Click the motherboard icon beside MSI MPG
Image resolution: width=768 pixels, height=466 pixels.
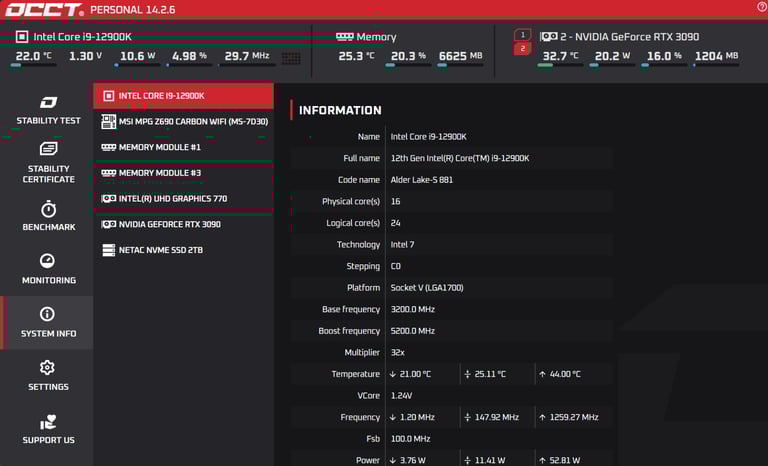[108, 122]
